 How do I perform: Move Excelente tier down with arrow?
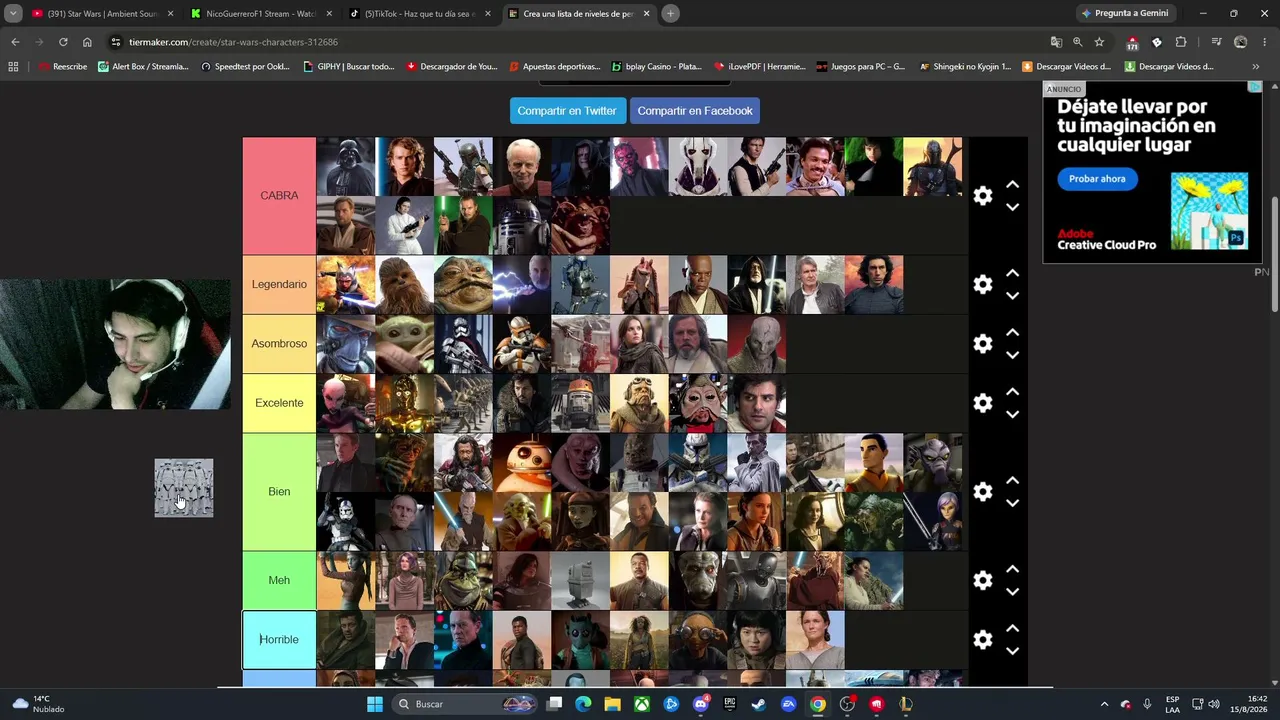coord(1012,414)
